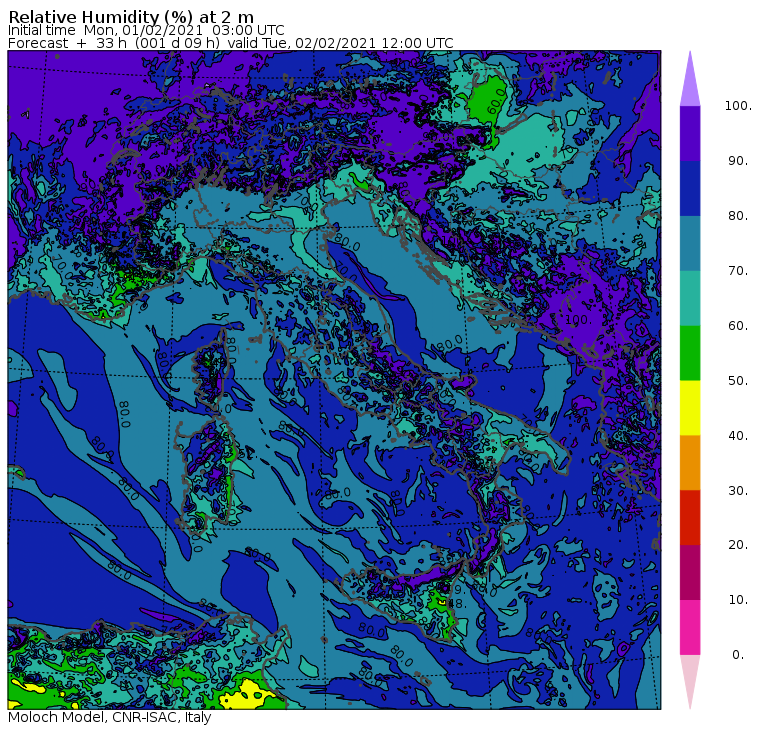Select the teal 60–70% legend band

(x=690, y=298)
